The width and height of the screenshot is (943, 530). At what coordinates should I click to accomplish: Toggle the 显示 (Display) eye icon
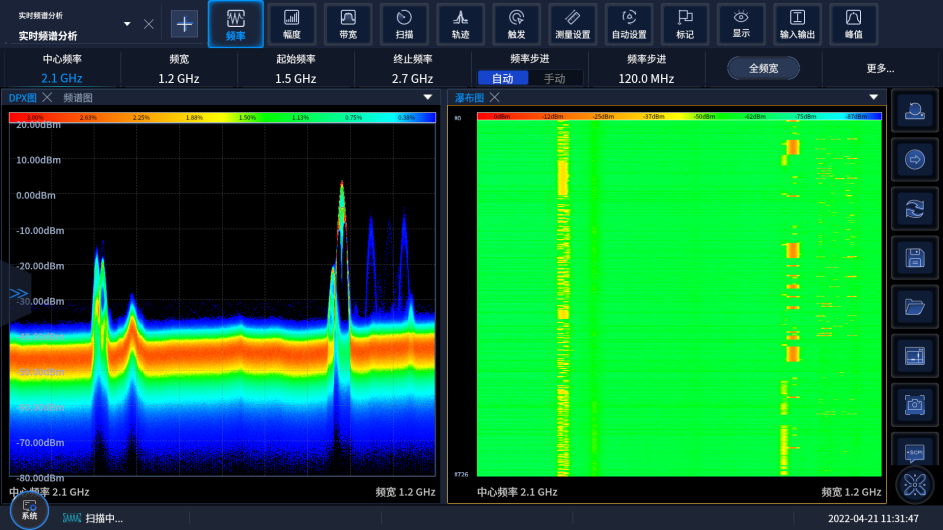(x=741, y=24)
